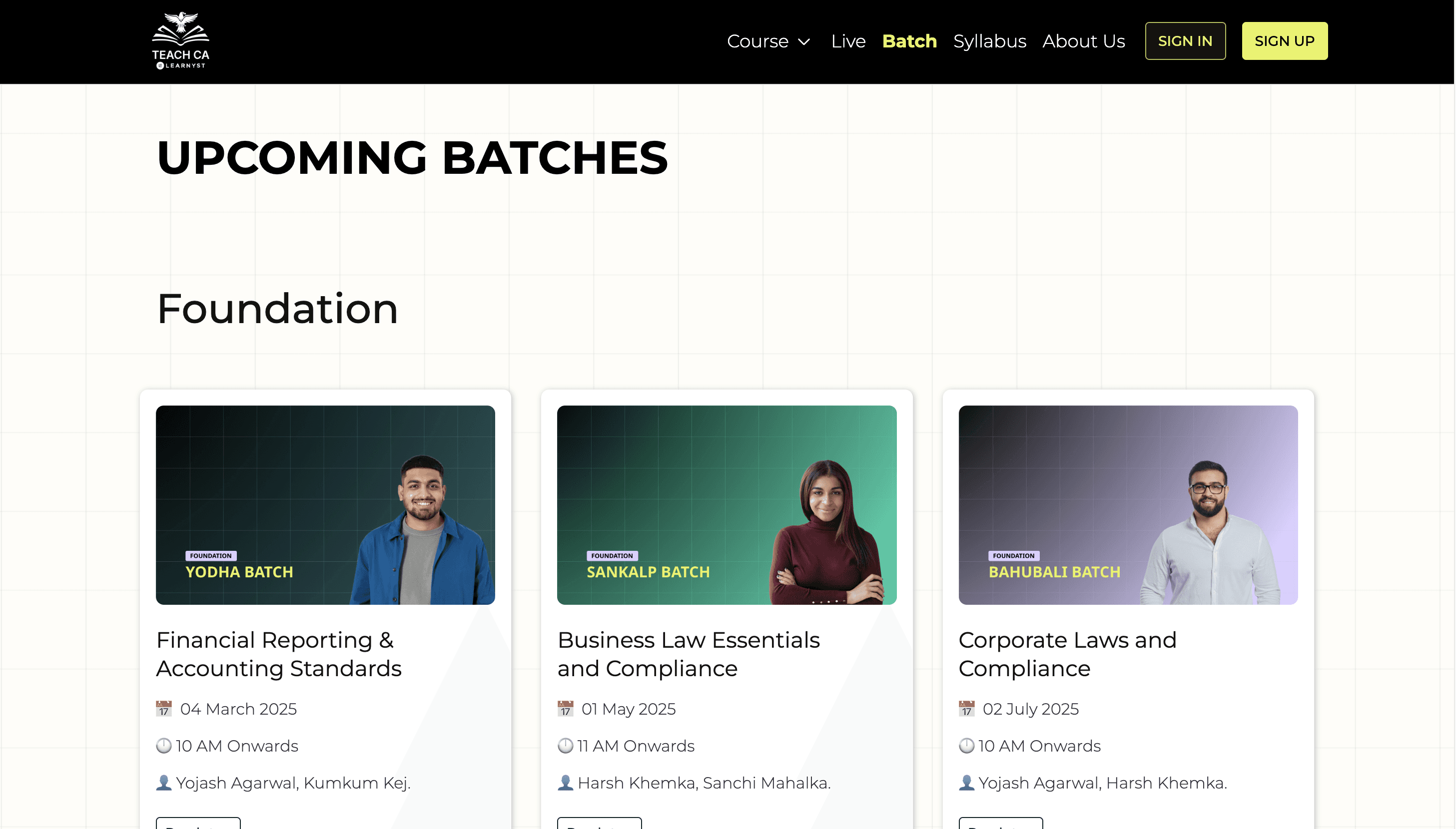The height and width of the screenshot is (829, 1456).
Task: Click person icon beside Yojash Agarwal, Kumkum Kej
Action: pyautogui.click(x=163, y=783)
